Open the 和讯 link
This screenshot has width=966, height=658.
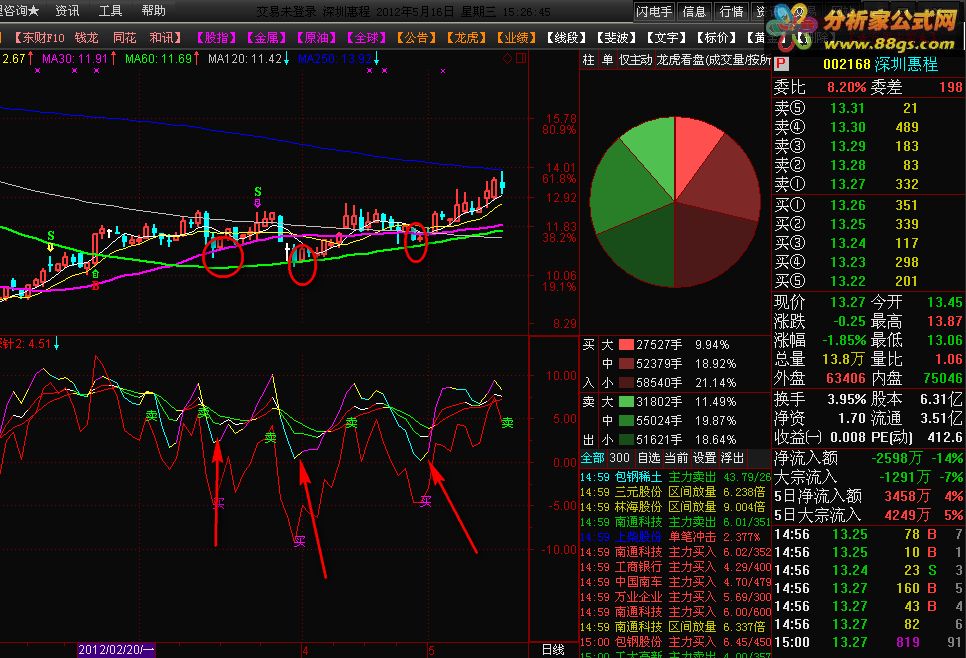point(165,38)
